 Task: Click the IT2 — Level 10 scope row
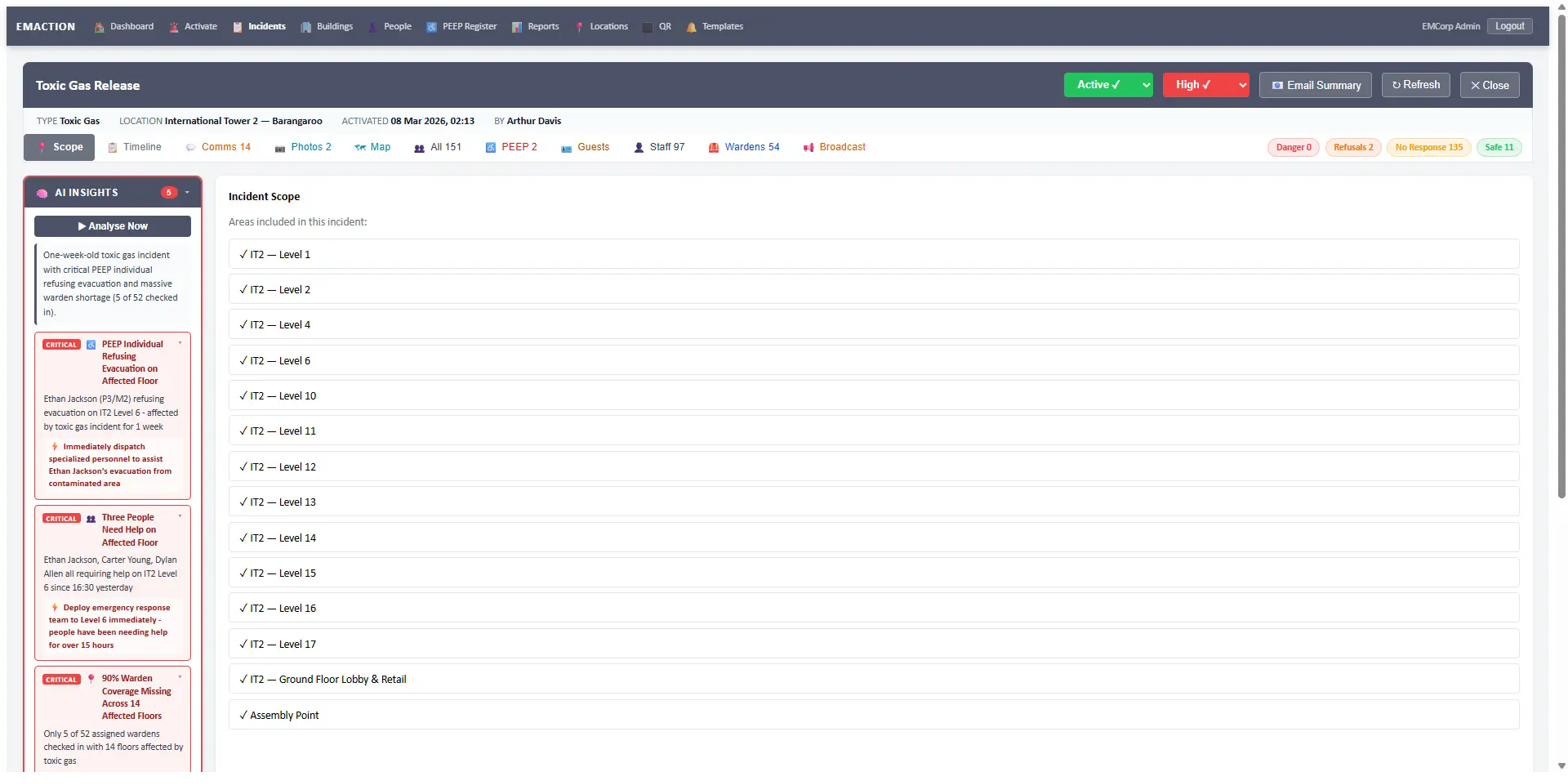[873, 395]
